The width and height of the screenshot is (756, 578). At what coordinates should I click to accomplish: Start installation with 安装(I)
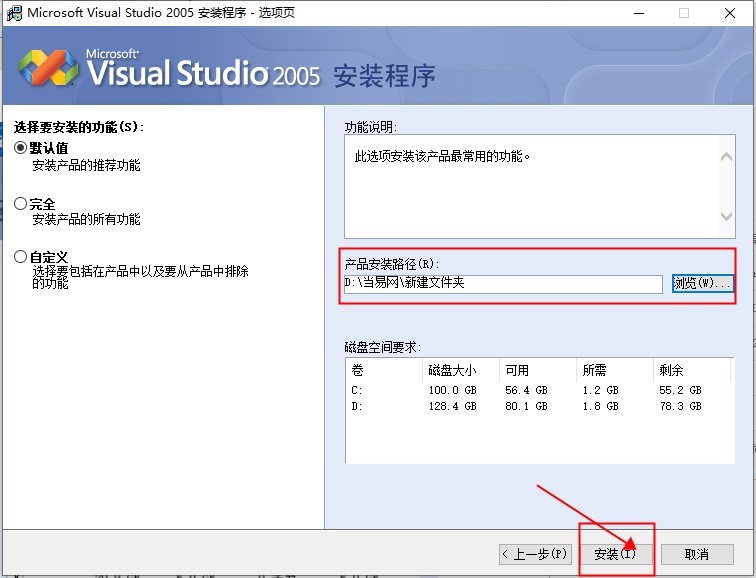615,554
